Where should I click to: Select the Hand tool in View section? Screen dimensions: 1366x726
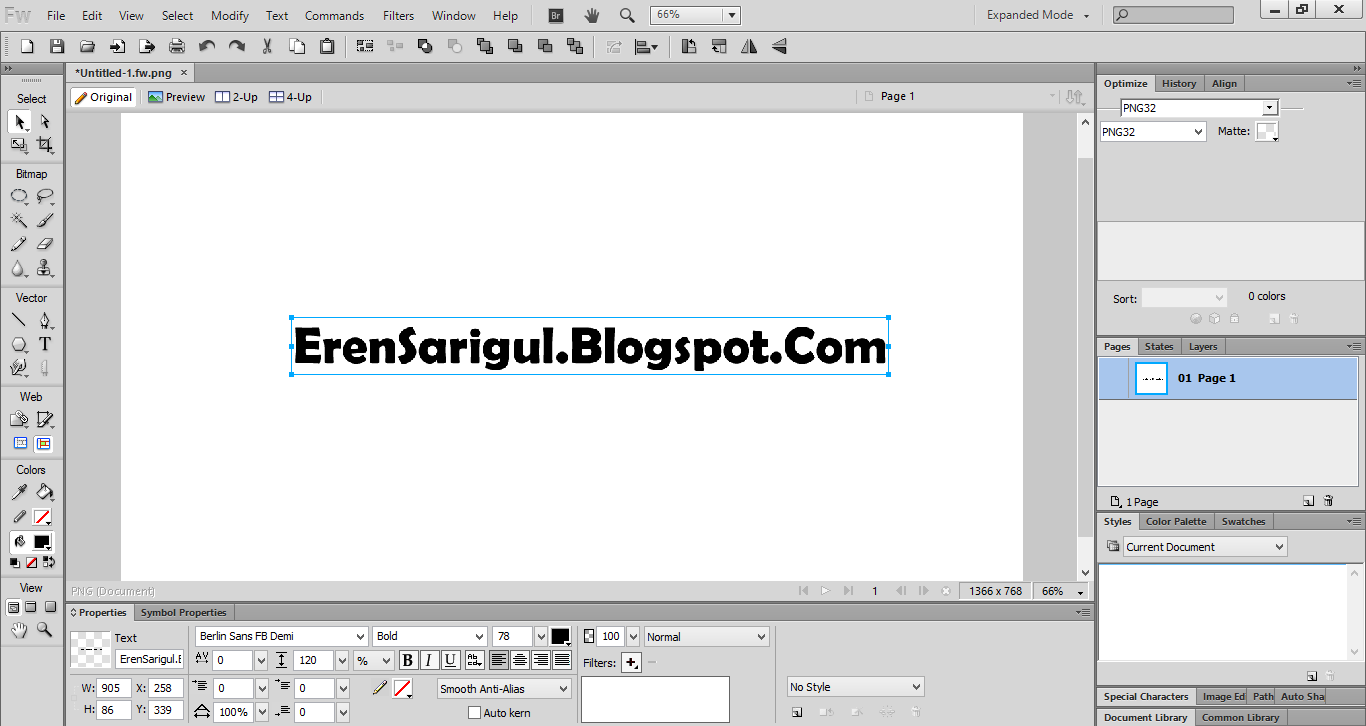click(19, 630)
